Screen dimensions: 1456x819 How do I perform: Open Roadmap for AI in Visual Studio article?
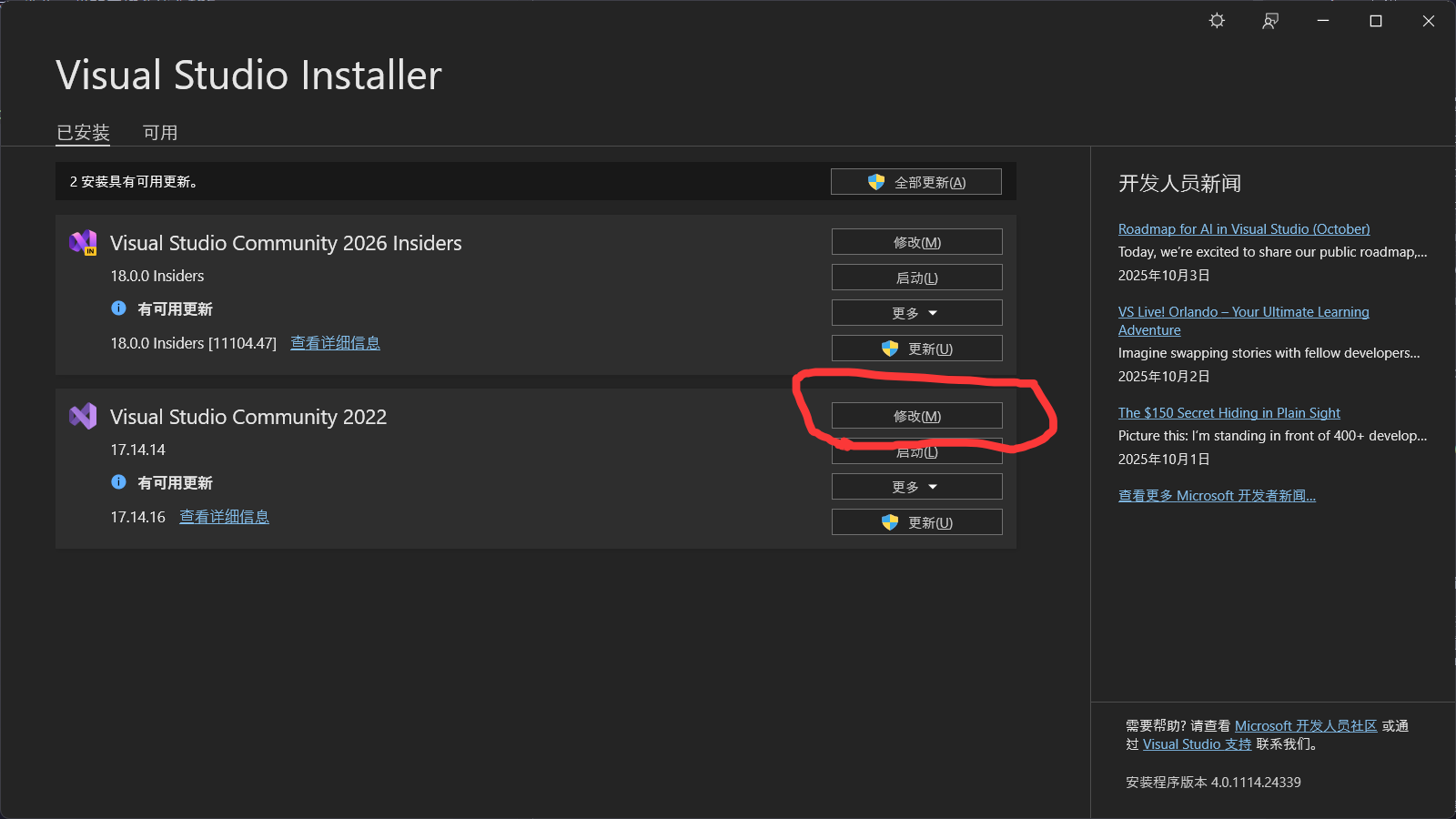pyautogui.click(x=1243, y=229)
